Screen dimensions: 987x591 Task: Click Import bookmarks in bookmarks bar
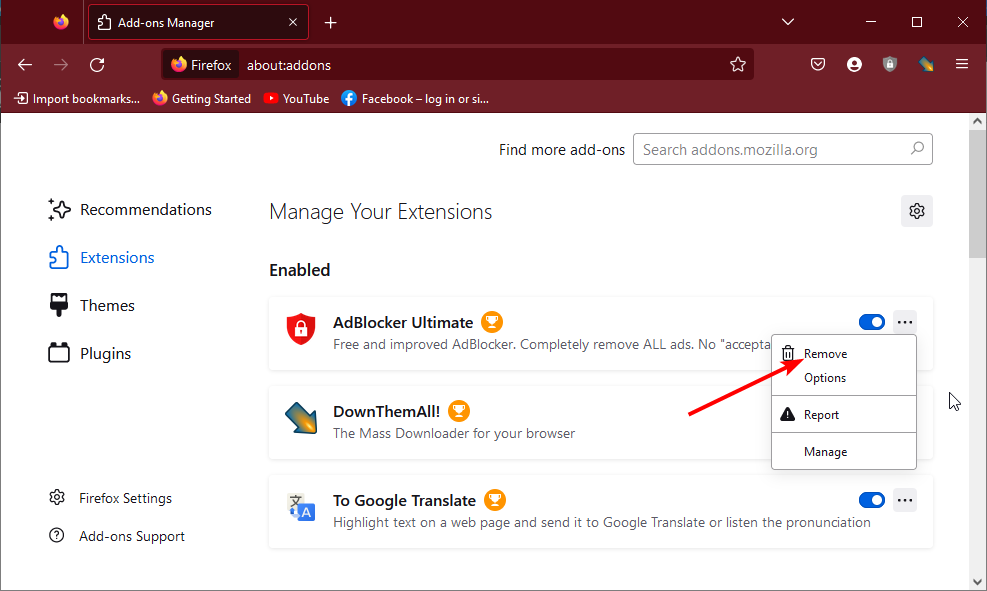(77, 99)
